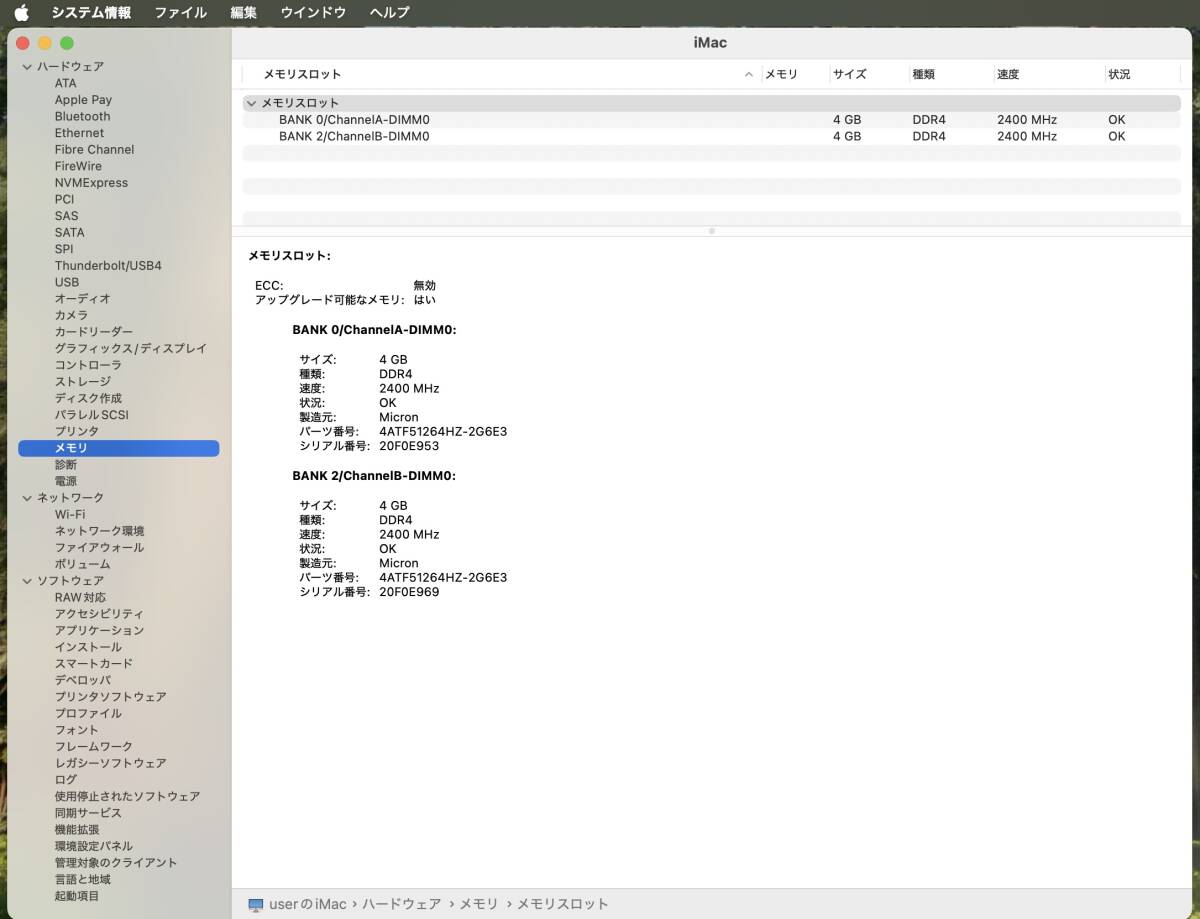The image size is (1200, 919).
Task: Select 電源 in the sidebar
Action: tap(65, 481)
